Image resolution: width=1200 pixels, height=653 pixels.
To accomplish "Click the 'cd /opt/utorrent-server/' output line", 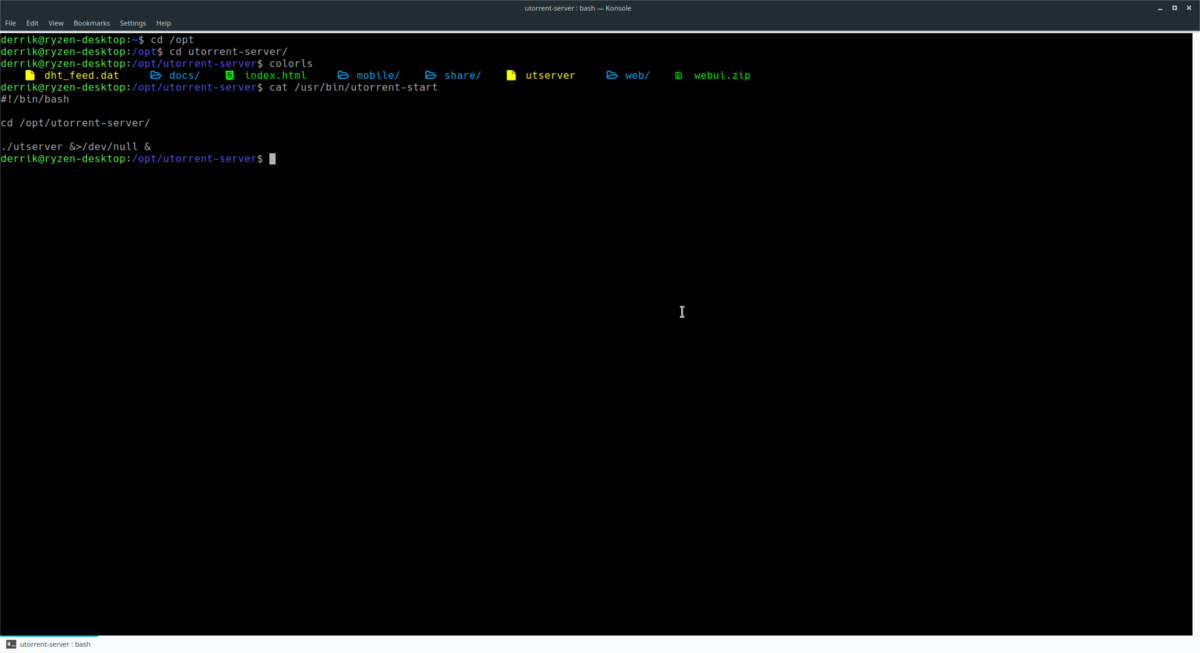I will 75,123.
